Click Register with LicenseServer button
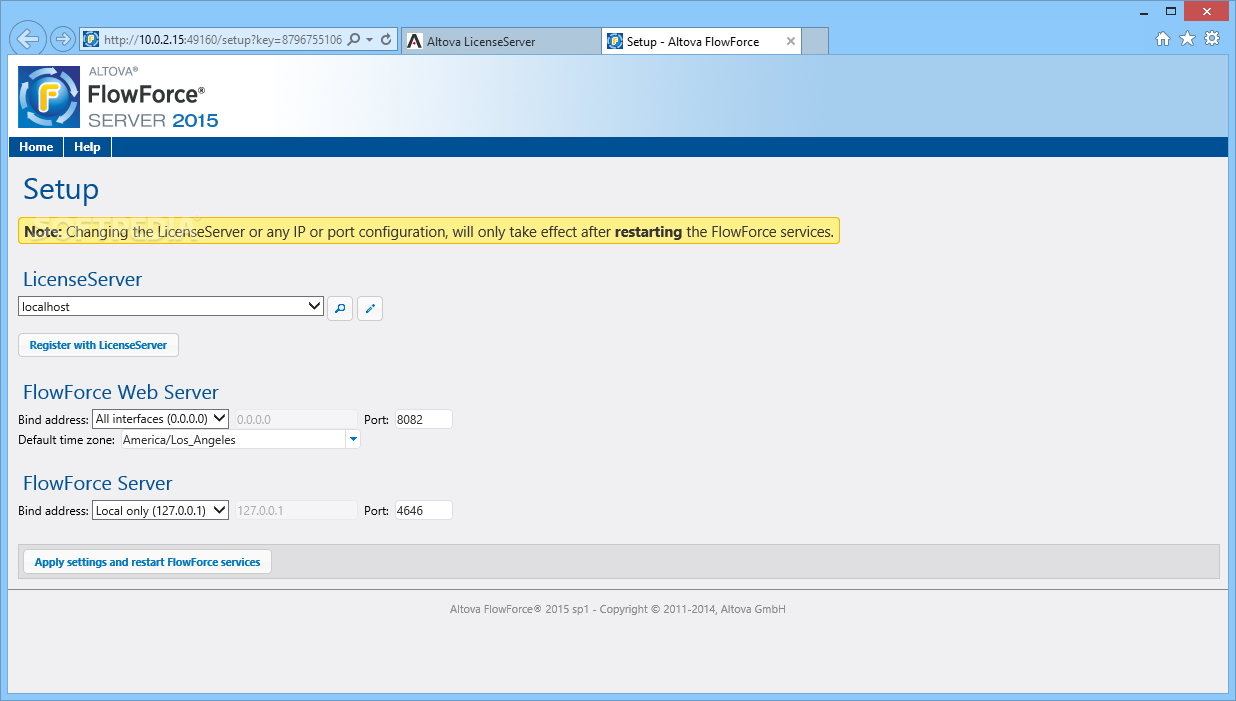The image size is (1236, 701). [x=98, y=345]
